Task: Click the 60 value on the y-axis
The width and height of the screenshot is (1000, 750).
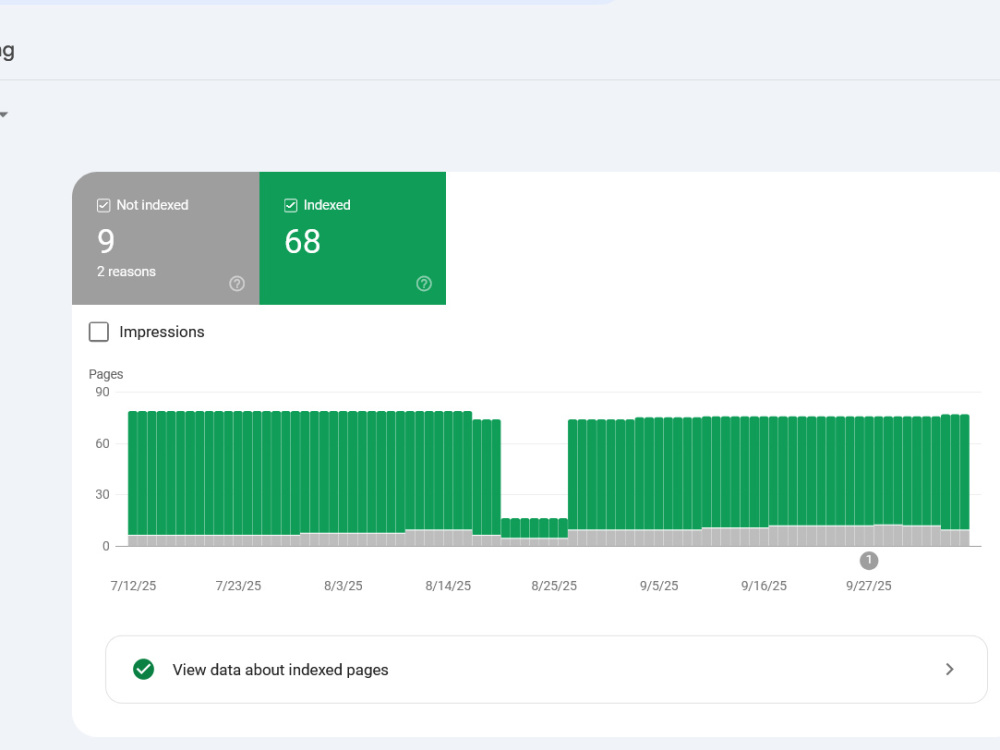Action: click(x=102, y=443)
